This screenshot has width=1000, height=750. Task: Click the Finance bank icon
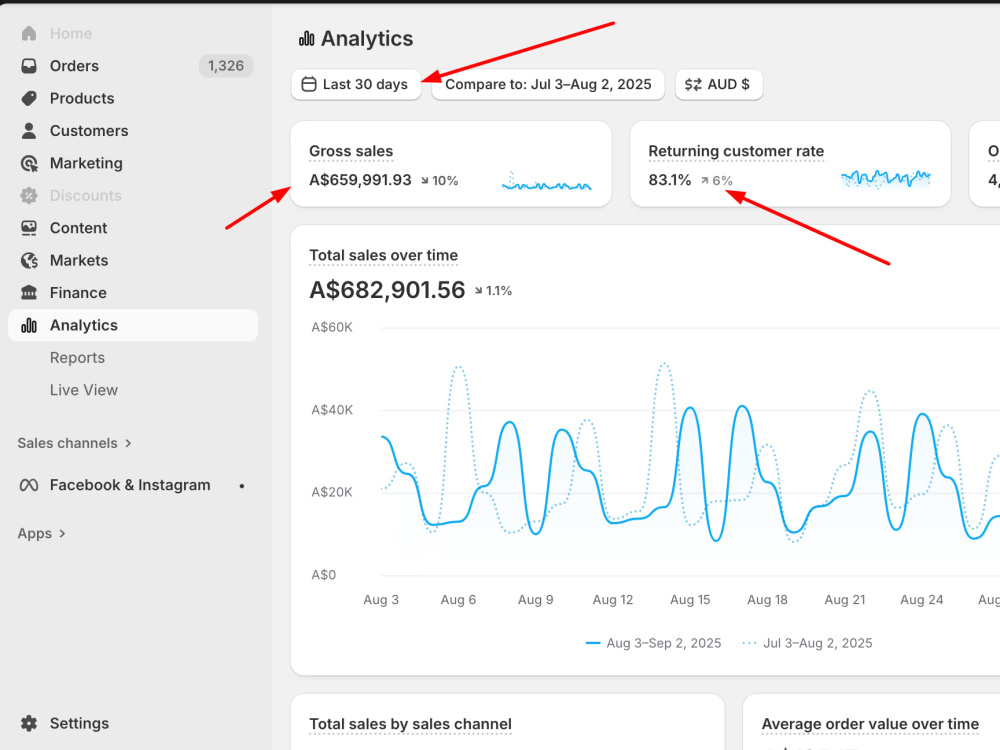(29, 293)
